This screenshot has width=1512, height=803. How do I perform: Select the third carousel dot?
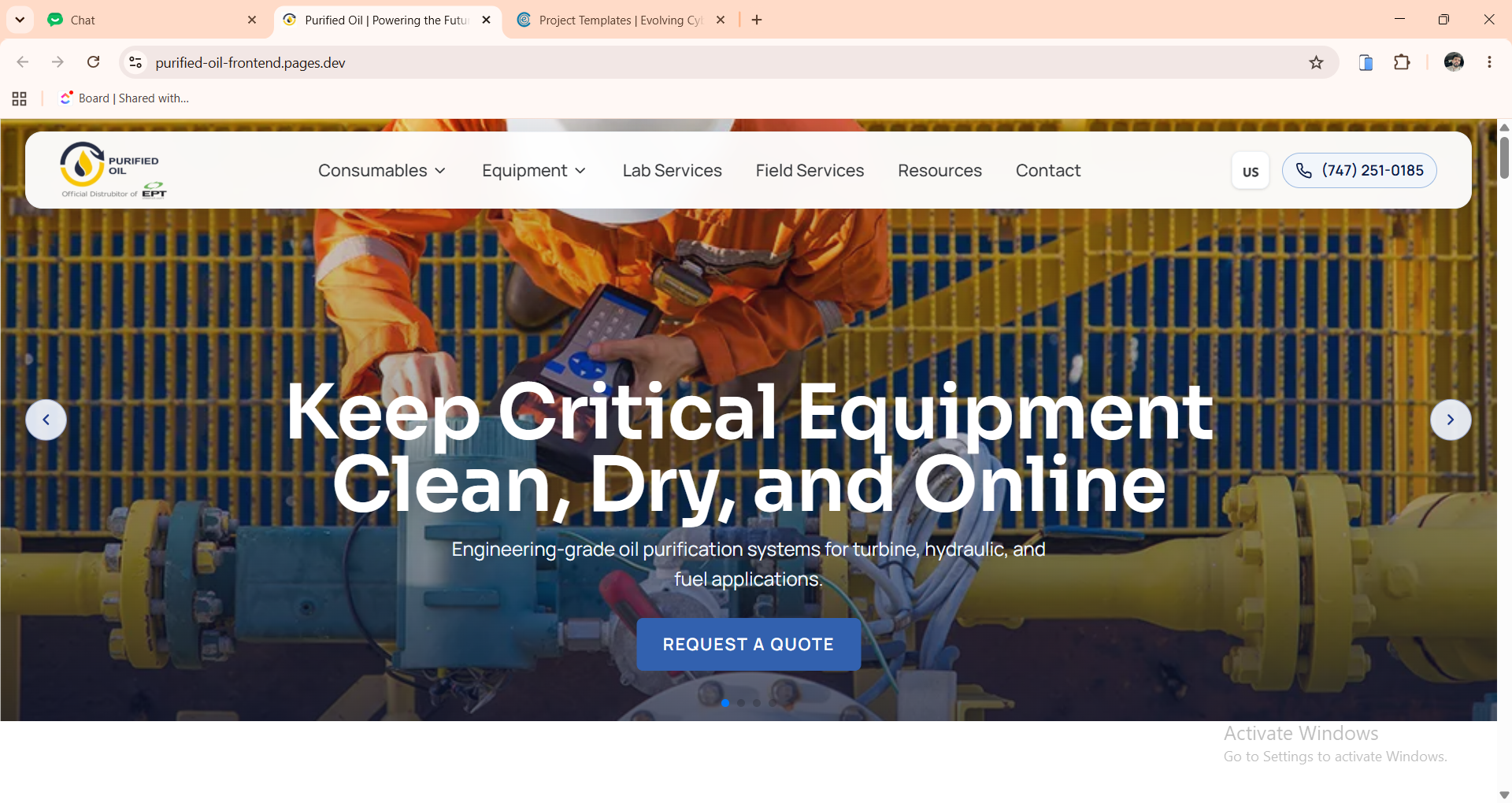point(757,703)
